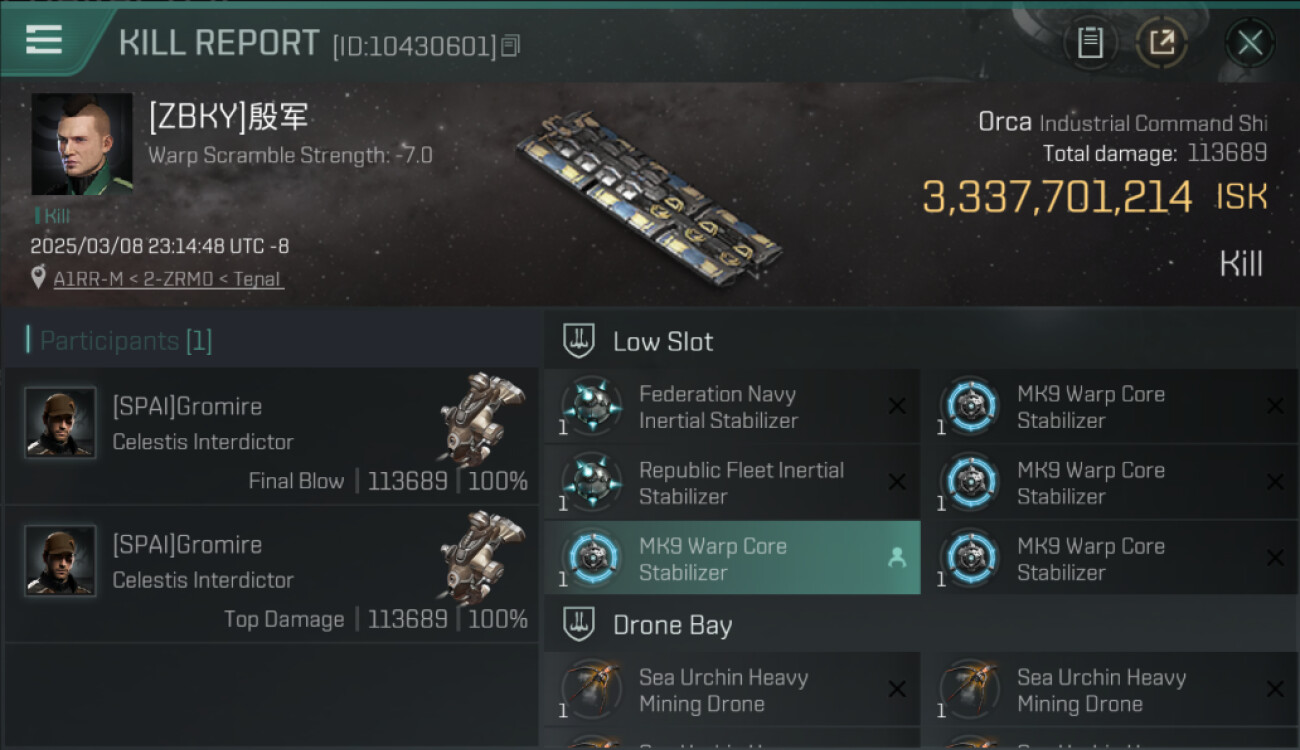
Task: Collapse the Drone Bay section
Action: [580, 625]
